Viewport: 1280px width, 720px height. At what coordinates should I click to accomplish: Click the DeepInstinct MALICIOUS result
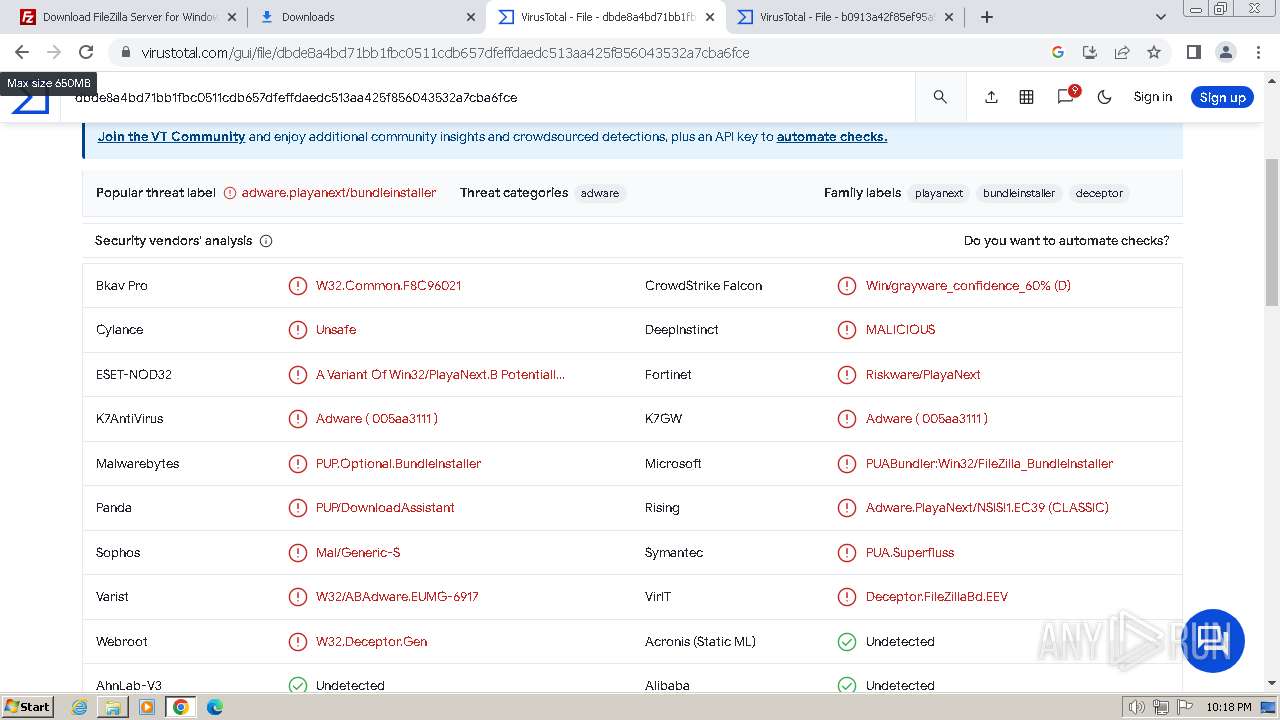(900, 330)
